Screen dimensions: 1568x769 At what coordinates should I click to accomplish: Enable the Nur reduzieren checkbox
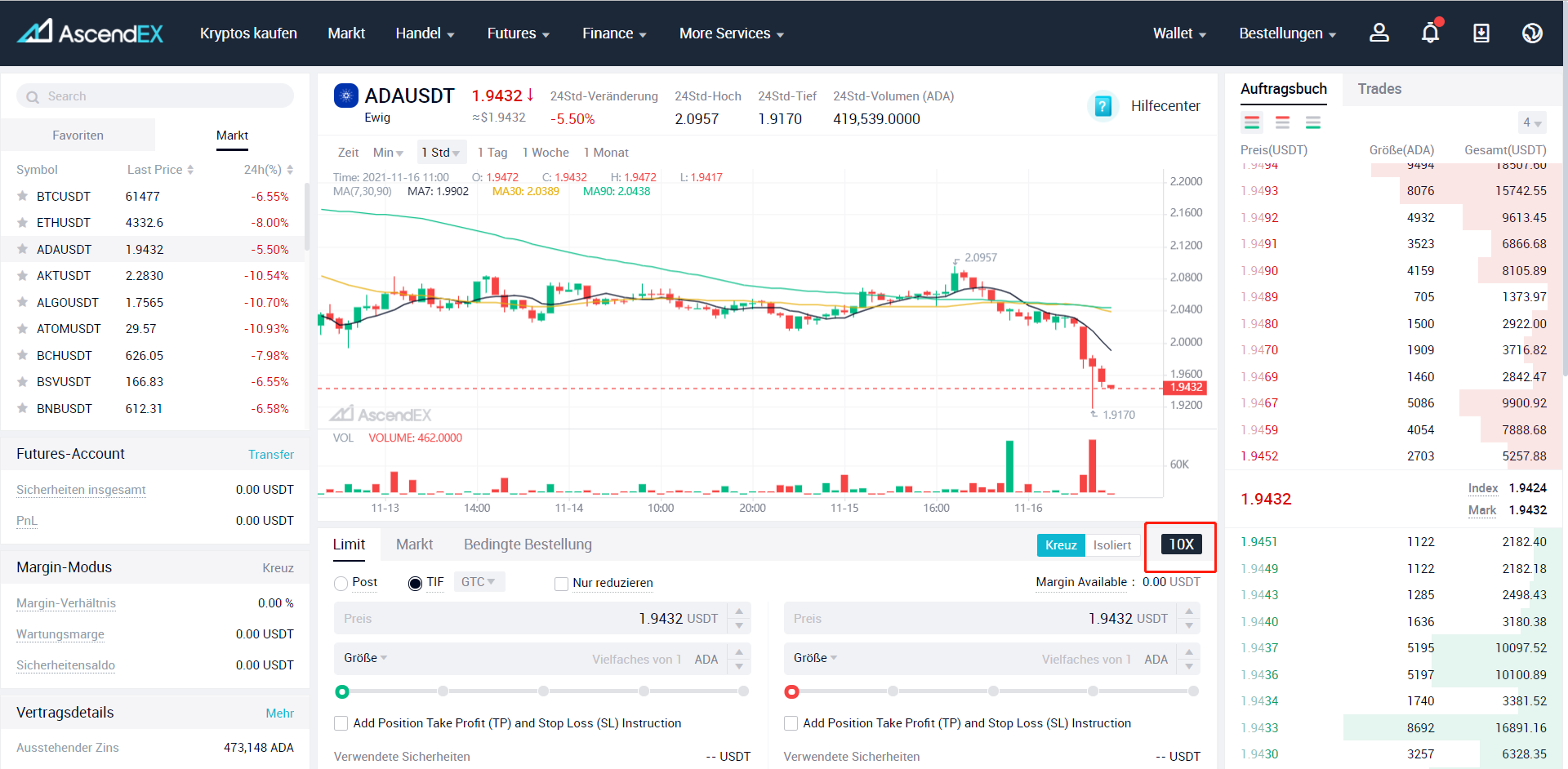click(561, 584)
